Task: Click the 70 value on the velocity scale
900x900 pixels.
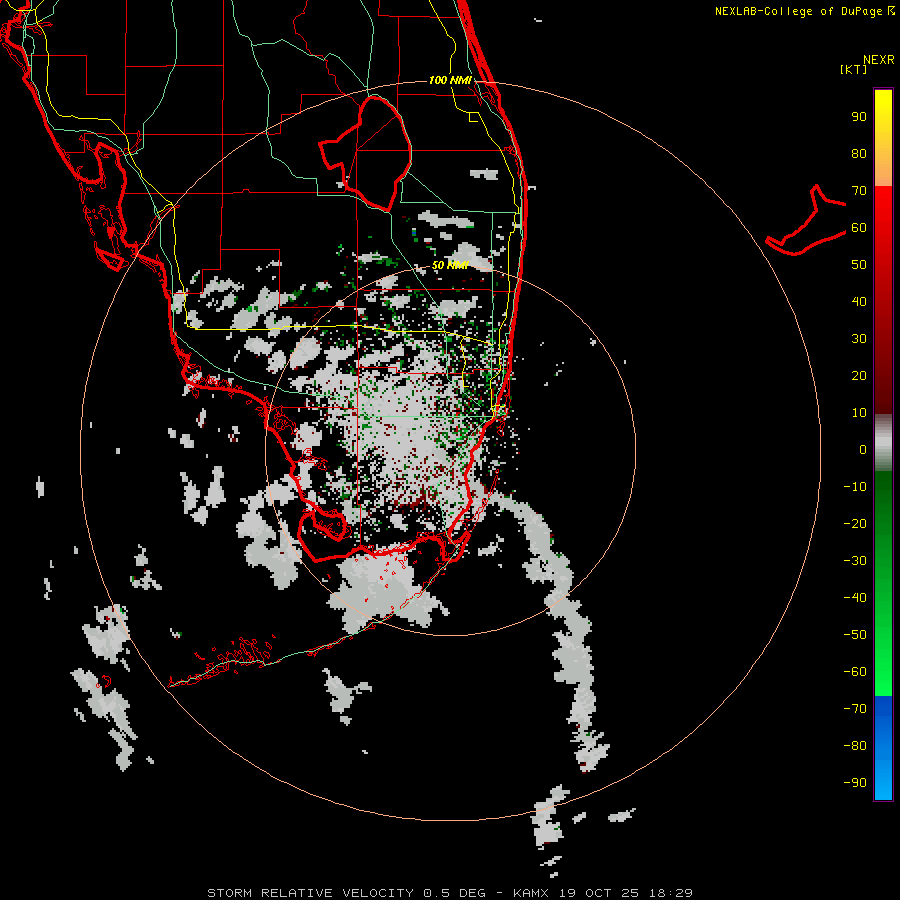Action: (859, 191)
